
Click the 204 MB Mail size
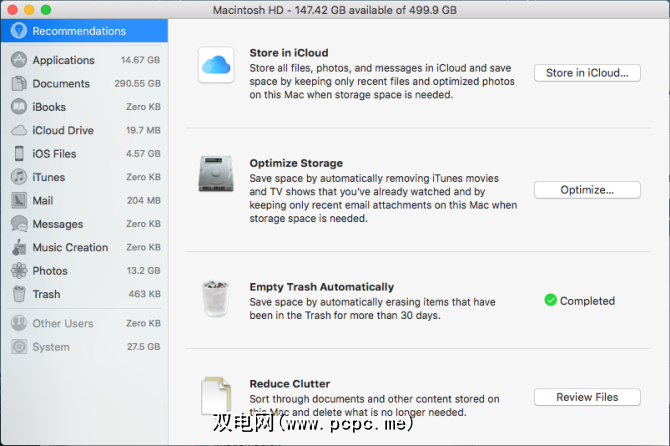pos(144,200)
